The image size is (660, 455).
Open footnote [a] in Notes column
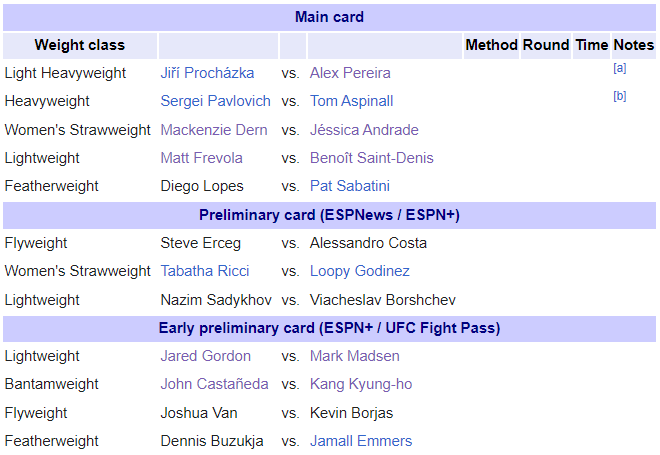[x=620, y=68]
